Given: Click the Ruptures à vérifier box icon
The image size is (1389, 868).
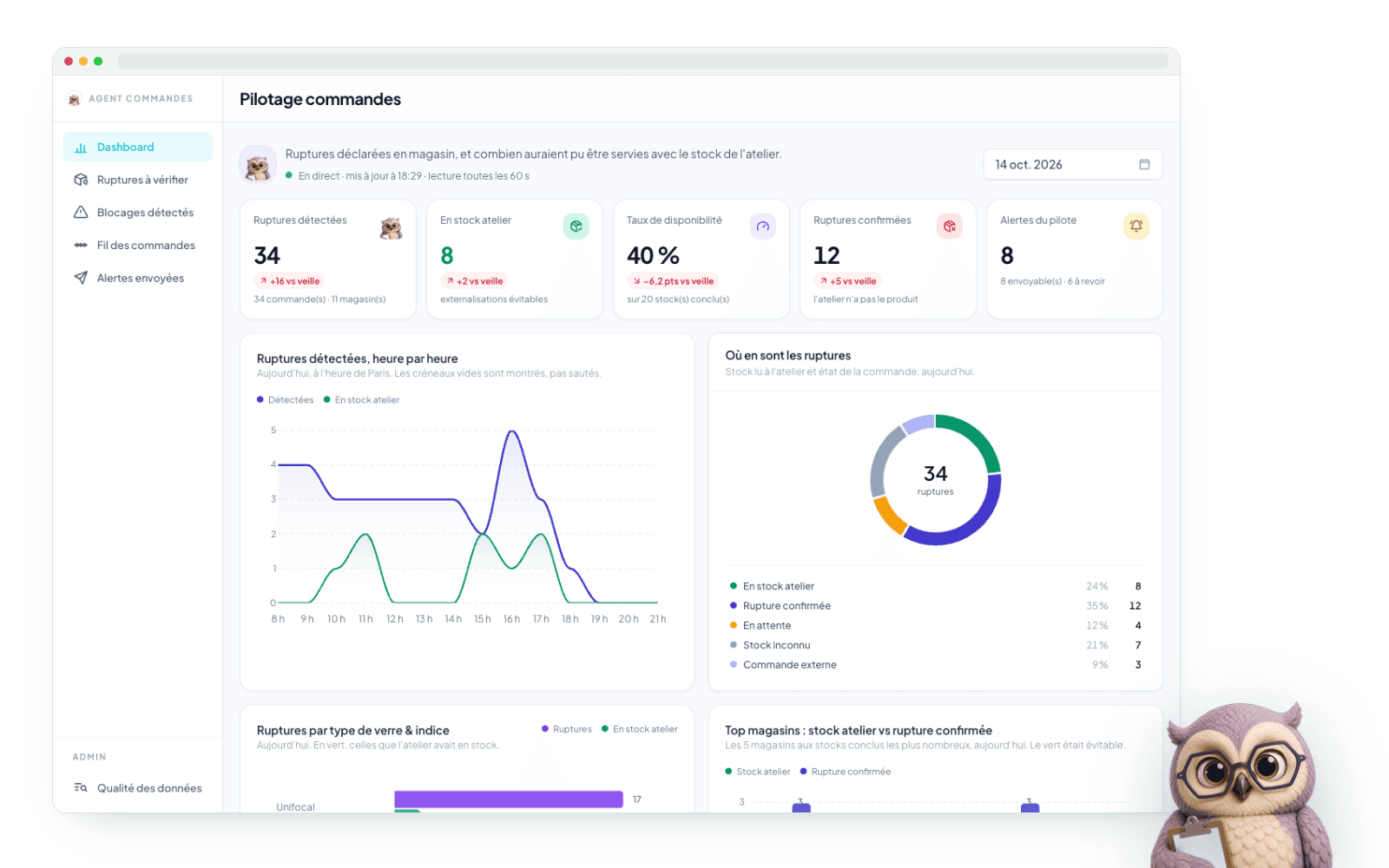Looking at the screenshot, I should coord(81,180).
